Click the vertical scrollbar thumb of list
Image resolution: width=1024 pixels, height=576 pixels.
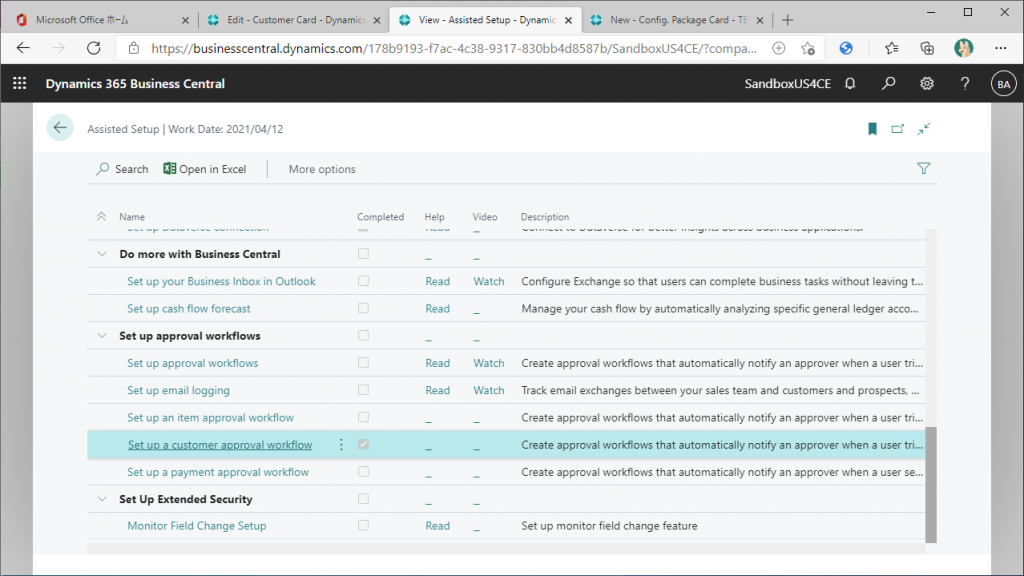(x=931, y=485)
